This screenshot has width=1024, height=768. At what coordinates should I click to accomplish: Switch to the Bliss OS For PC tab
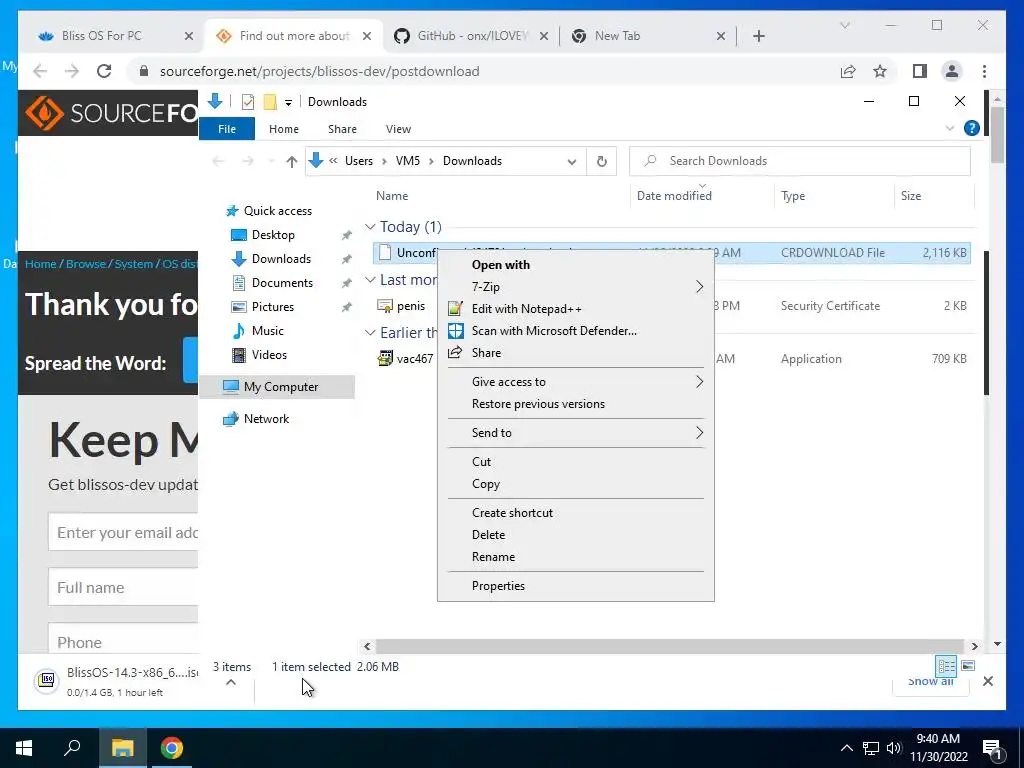click(101, 36)
